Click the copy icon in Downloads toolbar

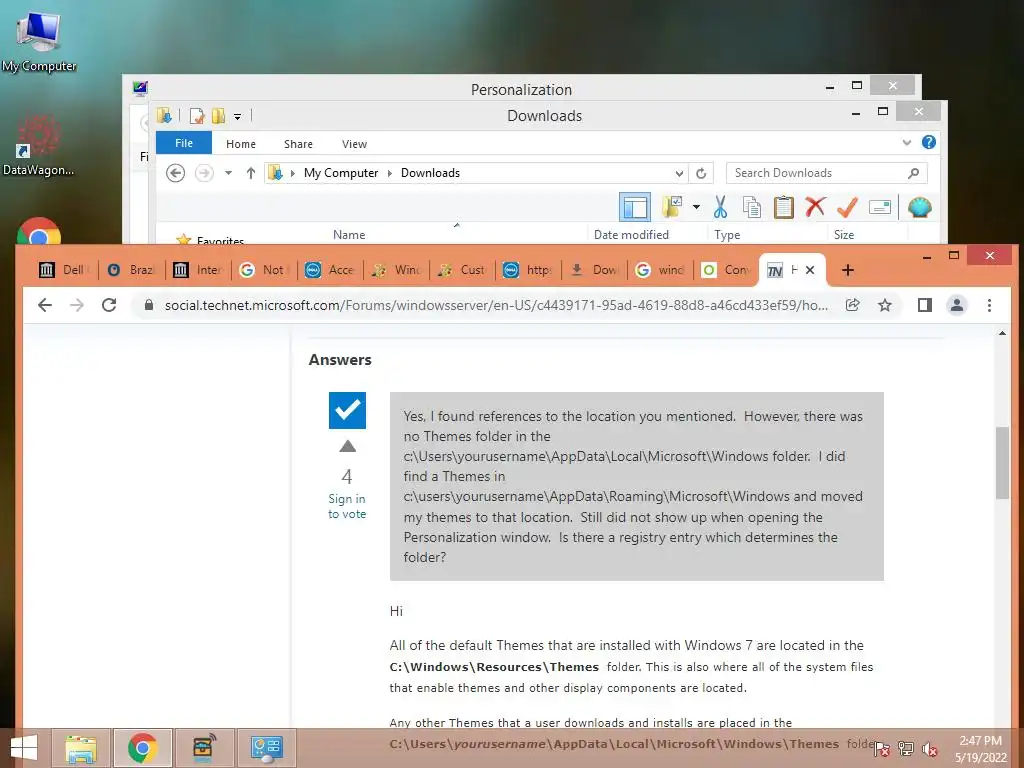pos(752,207)
